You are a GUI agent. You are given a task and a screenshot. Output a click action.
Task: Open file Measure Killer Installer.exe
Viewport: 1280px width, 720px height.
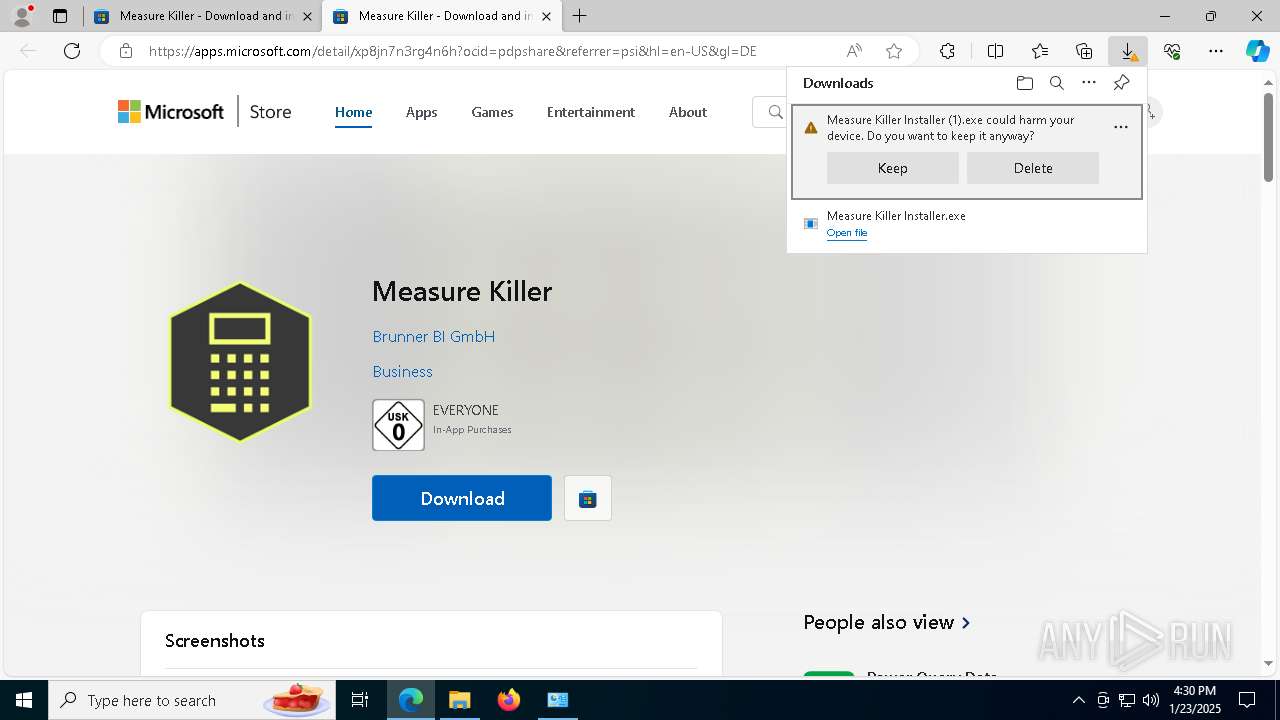(847, 233)
